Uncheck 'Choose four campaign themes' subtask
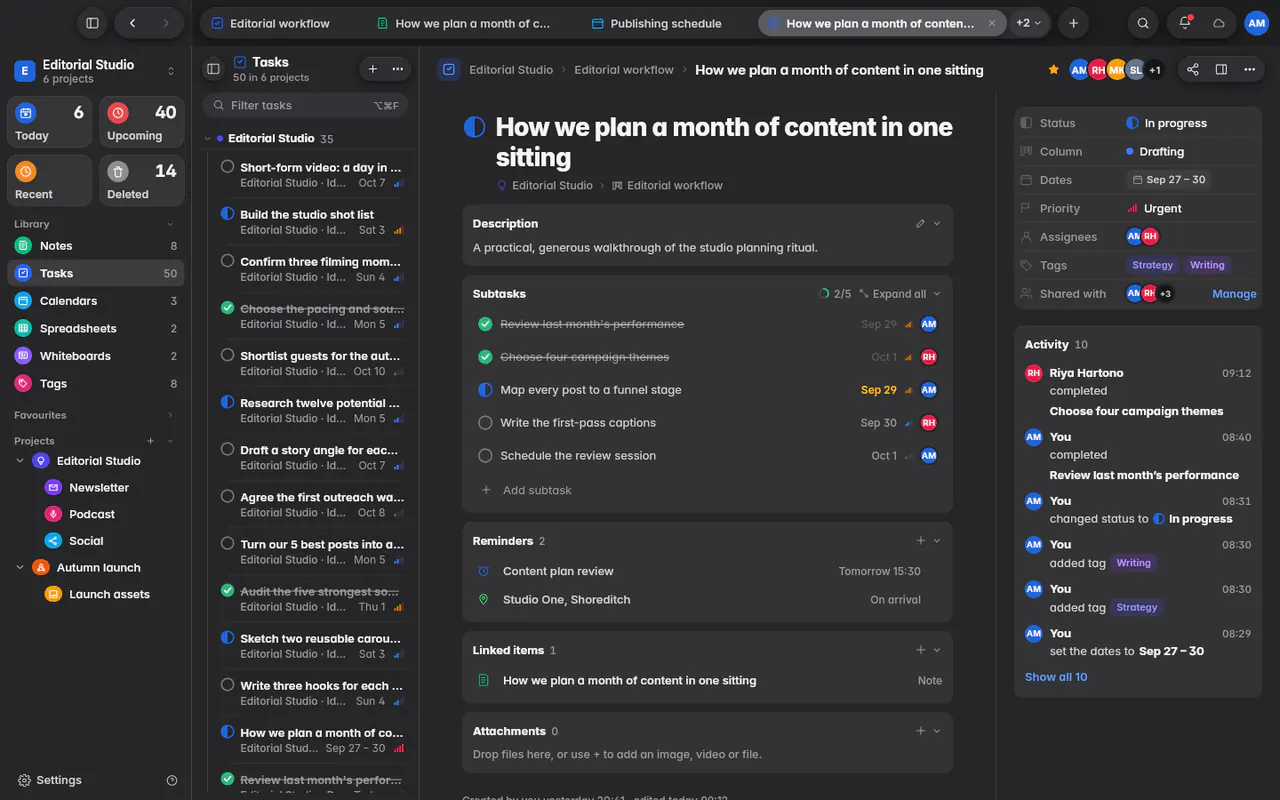Screen dimensions: 1280x800 [x=485, y=357]
